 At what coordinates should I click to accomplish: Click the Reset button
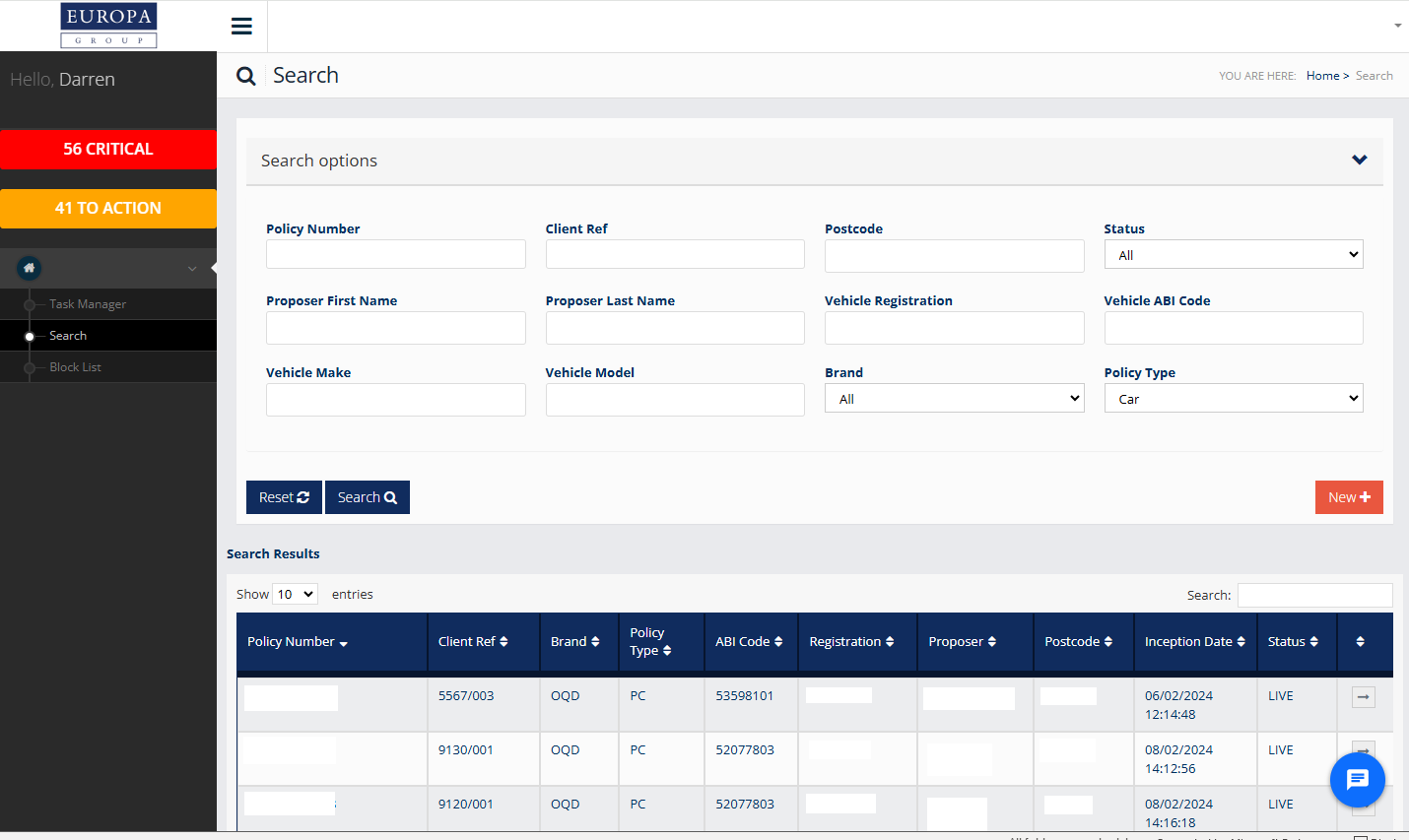tap(284, 497)
